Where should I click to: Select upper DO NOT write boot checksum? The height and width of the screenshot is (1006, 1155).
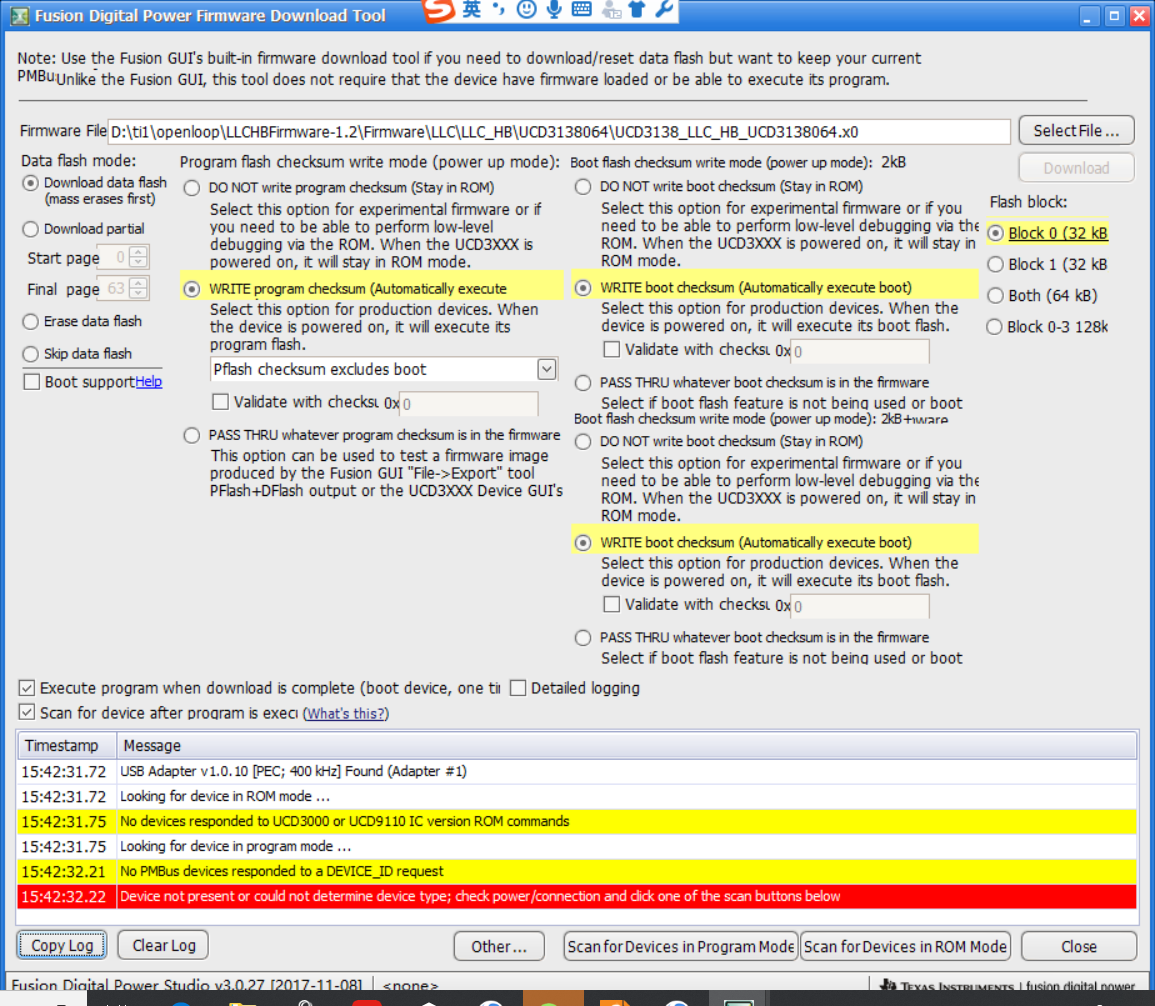coord(583,187)
